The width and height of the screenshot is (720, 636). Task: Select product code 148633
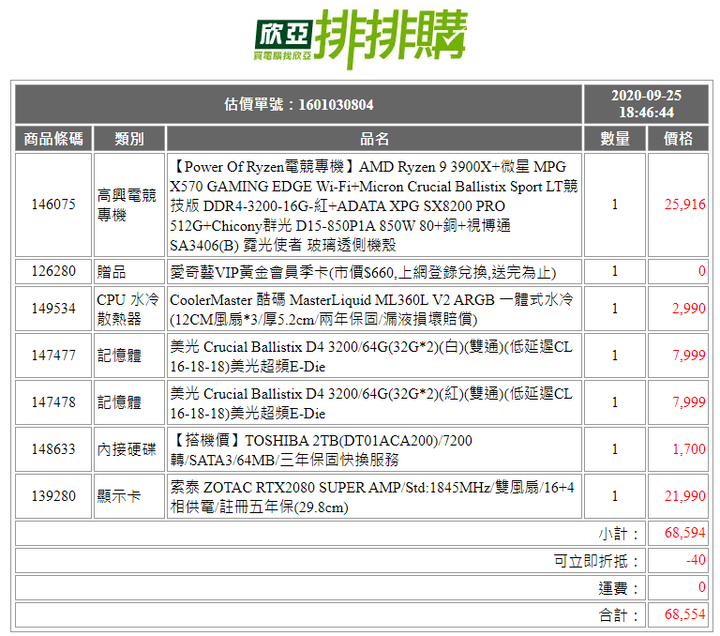point(53,449)
